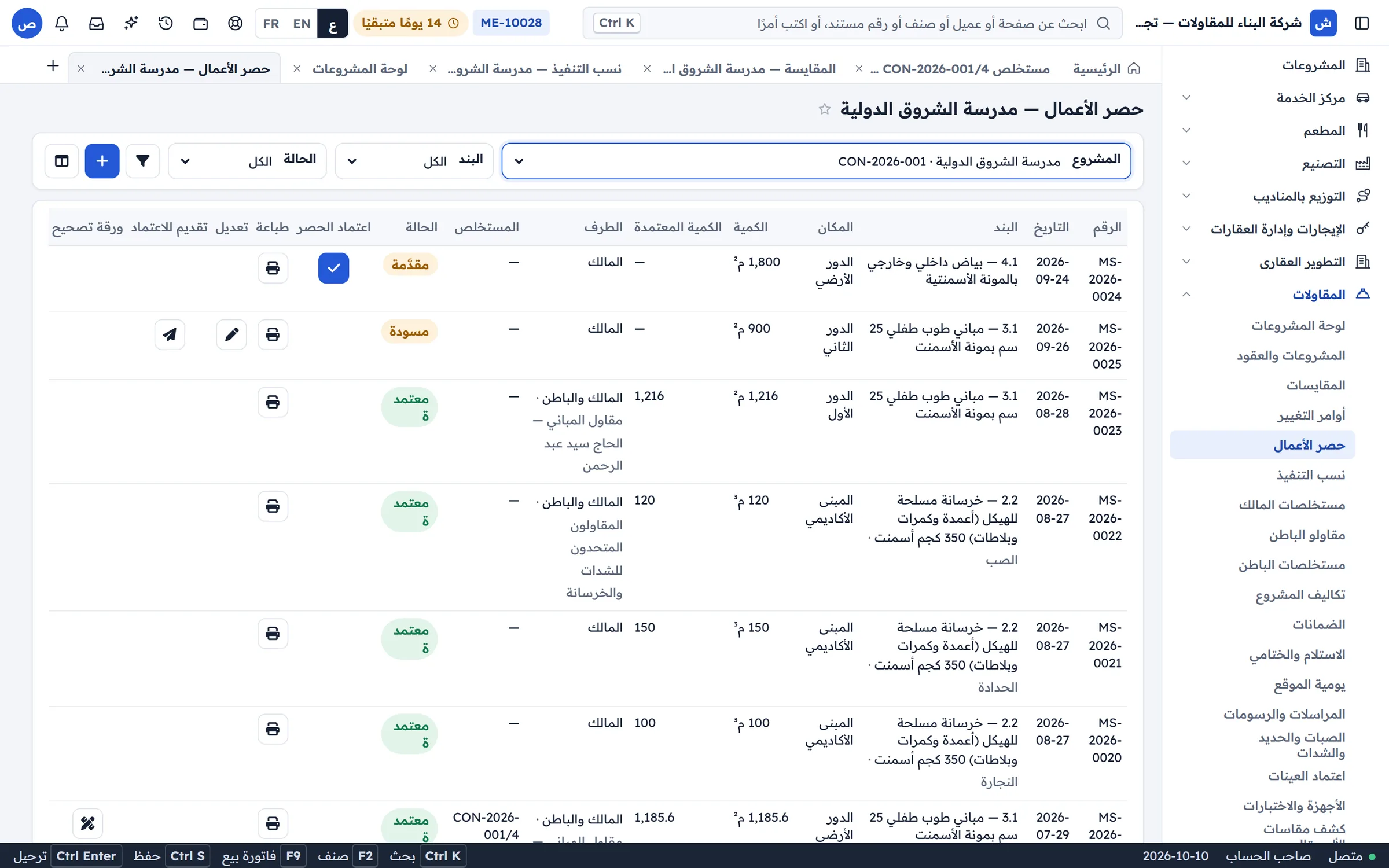Open the inbox tray icon
The width and height of the screenshot is (1389, 868).
97,23
